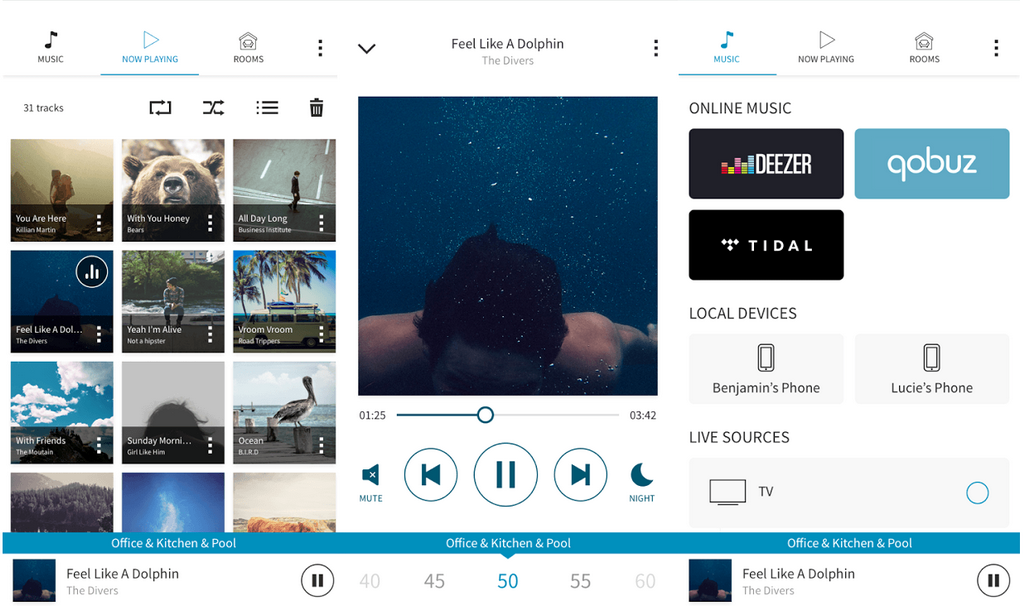Go back to the previous track

click(431, 474)
